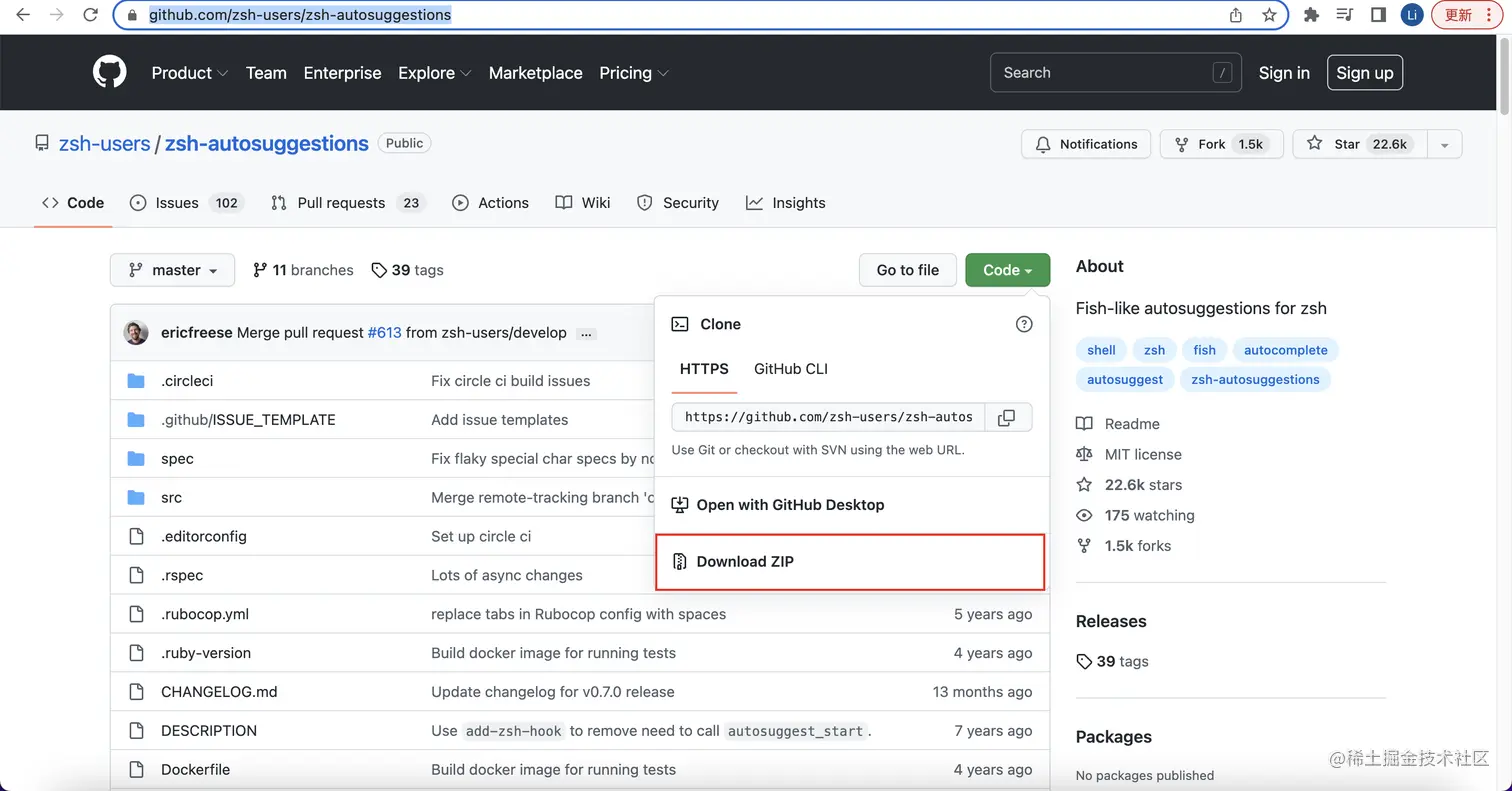Screen dimensions: 1512x791
Task: Click the .editorconfig file icon
Action: [137, 536]
